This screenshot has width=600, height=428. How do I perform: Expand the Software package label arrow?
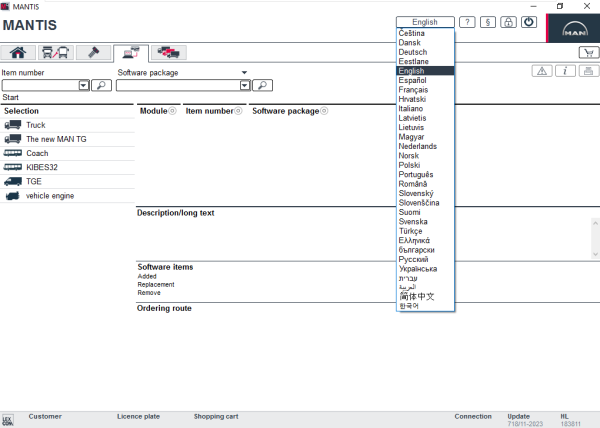[244, 73]
